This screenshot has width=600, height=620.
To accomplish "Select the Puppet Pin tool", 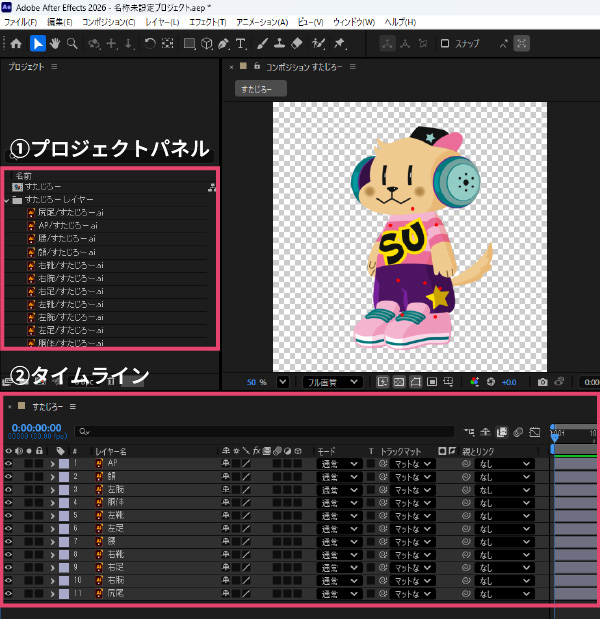I will (x=340, y=43).
